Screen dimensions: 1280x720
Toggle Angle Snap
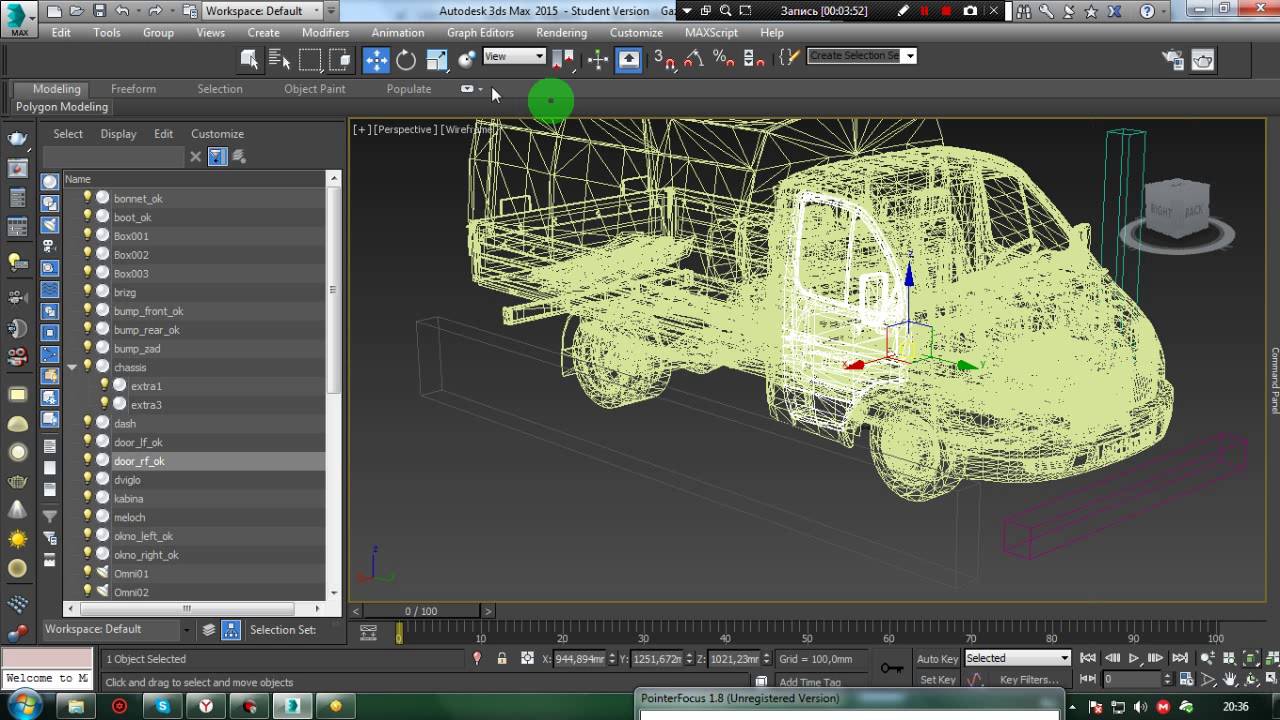pos(694,60)
